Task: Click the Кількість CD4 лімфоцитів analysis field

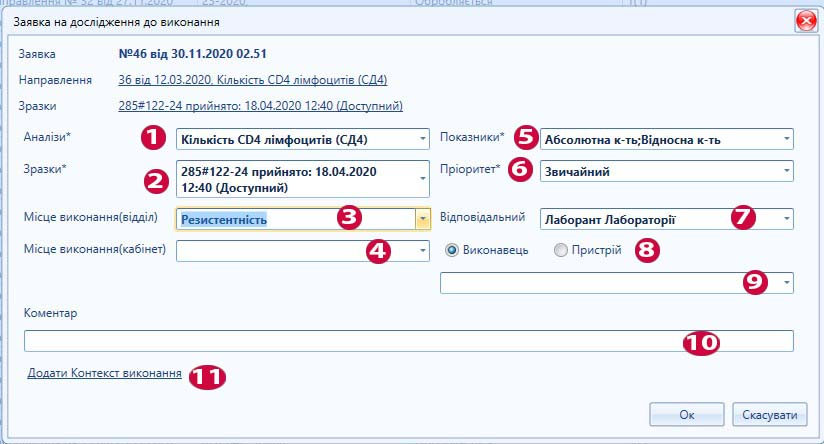Action: (x=280, y=139)
